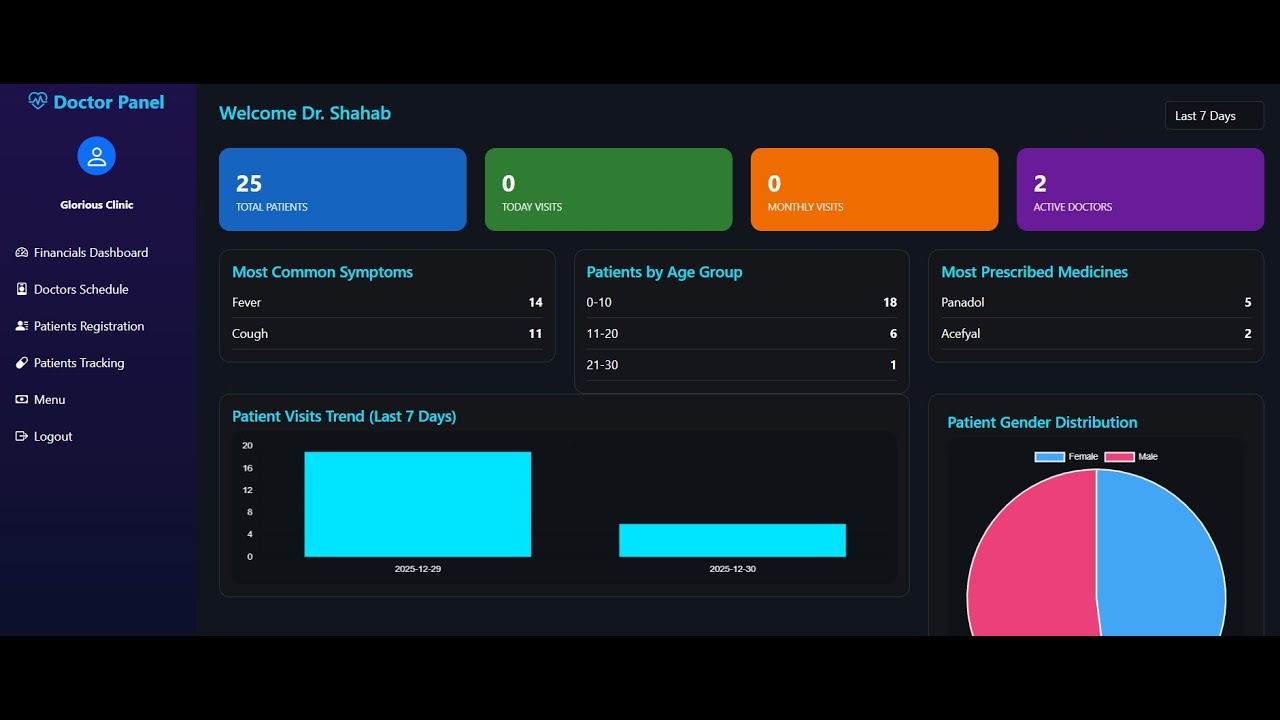Screen dimensions: 1280x720
Task: Click the Menu sidebar icon
Action: [x=22, y=400]
